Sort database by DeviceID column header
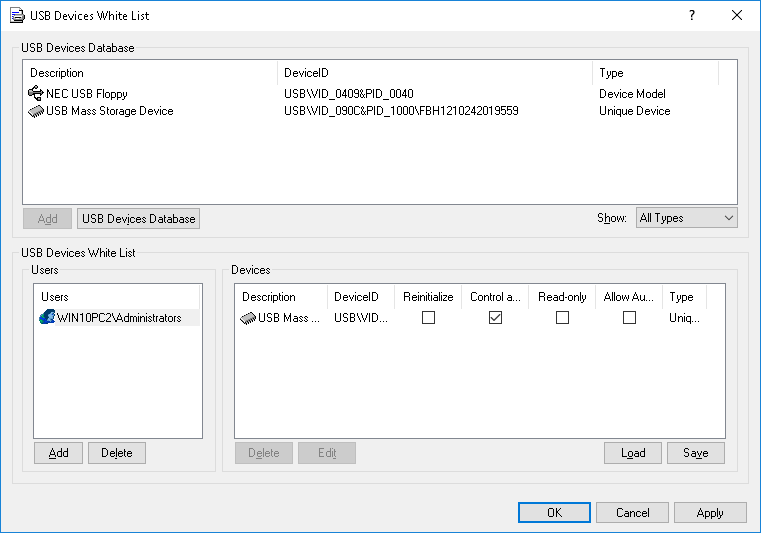Viewport: 761px width, 533px height. pyautogui.click(x=435, y=73)
